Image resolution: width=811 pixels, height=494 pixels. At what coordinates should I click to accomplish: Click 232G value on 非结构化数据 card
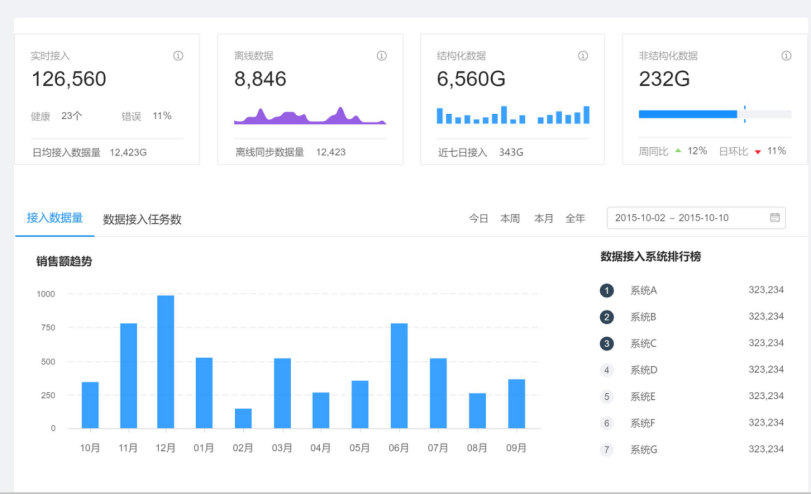(x=665, y=79)
